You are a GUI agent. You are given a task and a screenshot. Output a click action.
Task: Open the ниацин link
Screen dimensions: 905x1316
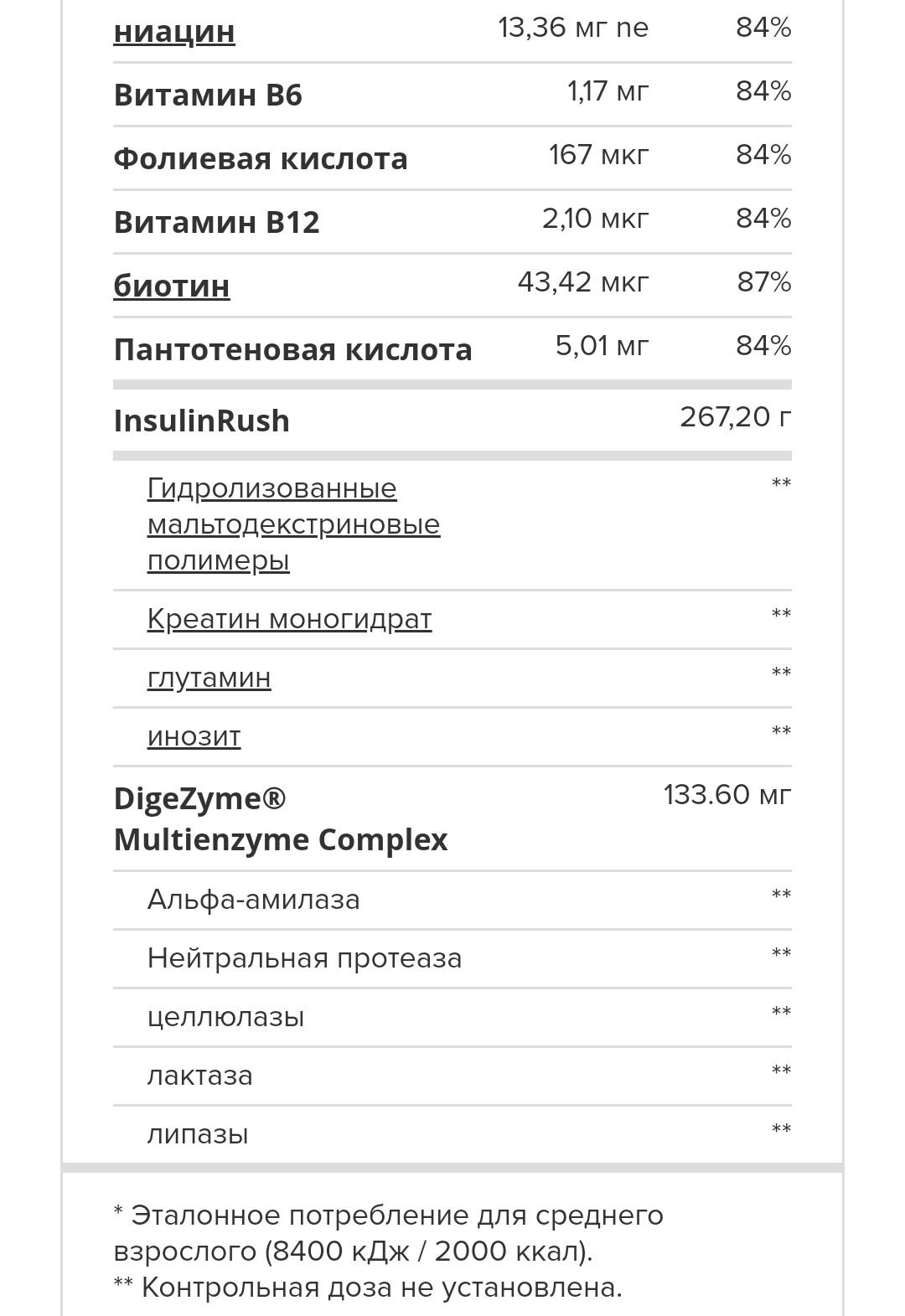[174, 32]
